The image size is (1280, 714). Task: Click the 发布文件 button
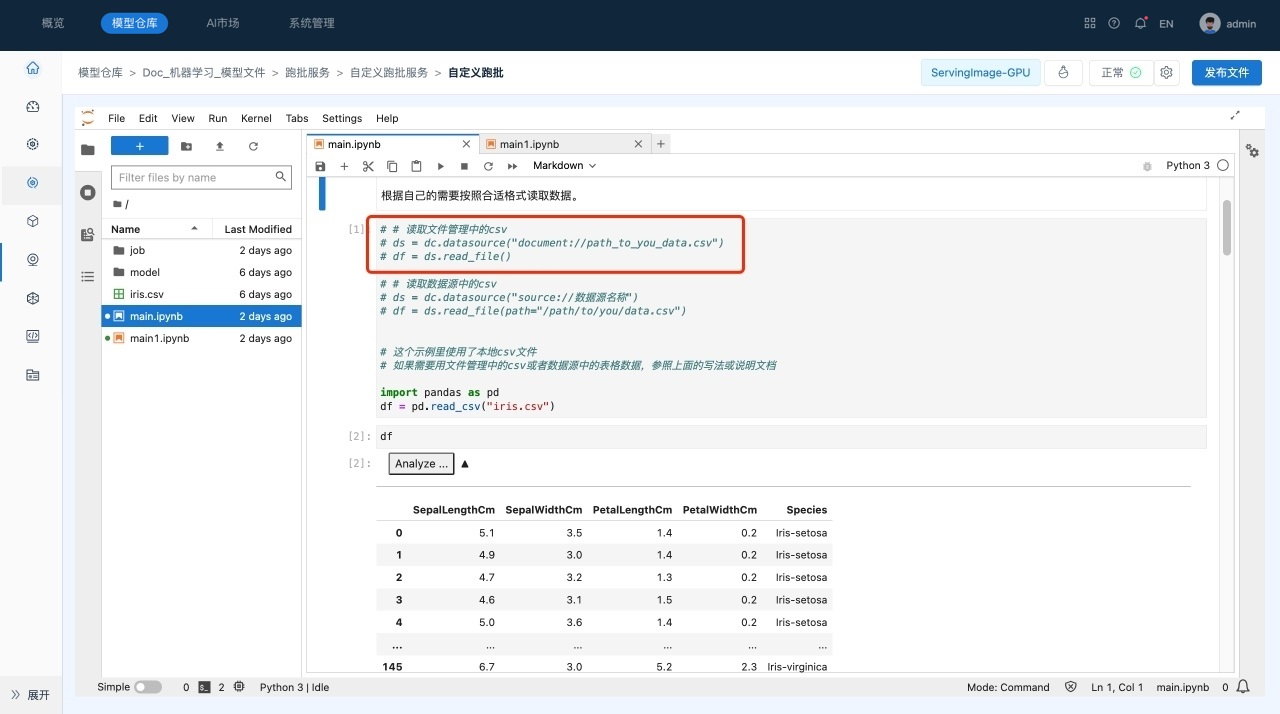[1226, 73]
